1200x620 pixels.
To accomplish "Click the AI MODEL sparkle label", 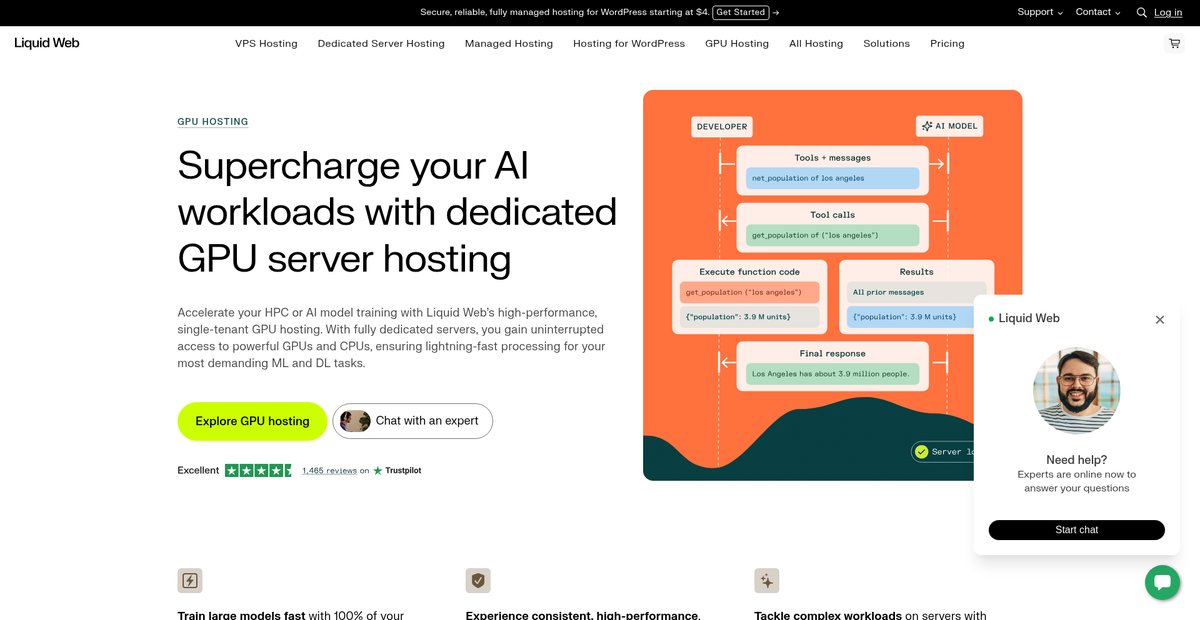I will click(950, 126).
